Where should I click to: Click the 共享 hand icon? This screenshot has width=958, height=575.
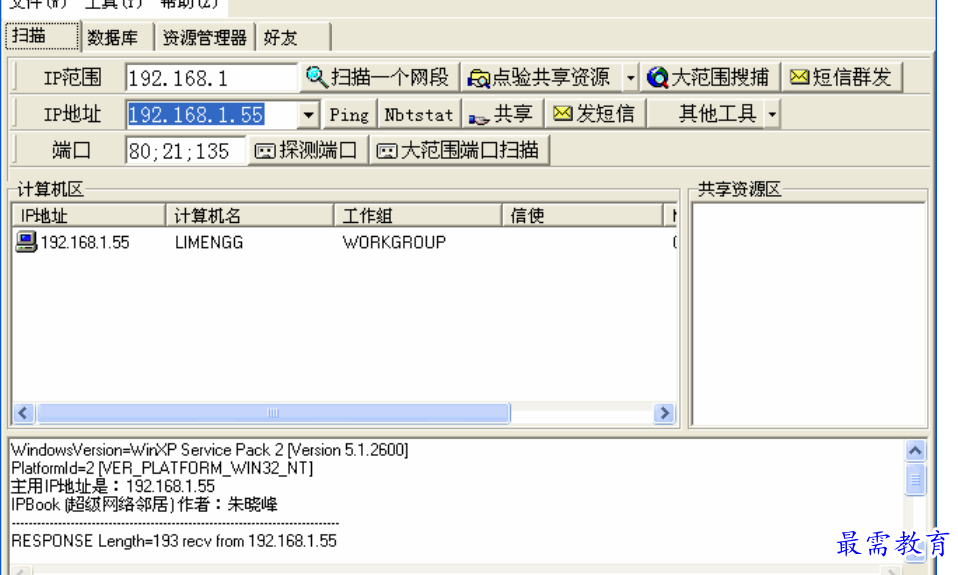tap(479, 117)
